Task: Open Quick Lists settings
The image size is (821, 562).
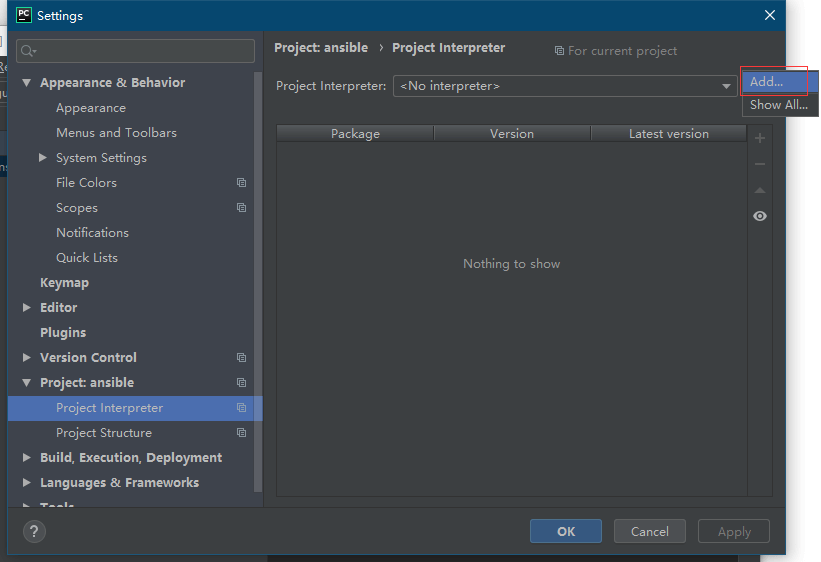Action: point(87,258)
